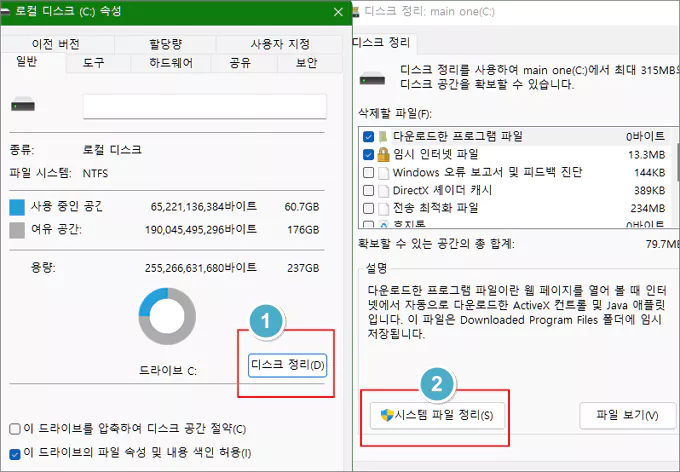This screenshot has height=472, width=680.
Task: Click the blue 사용 중인 공간 color square
Action: coord(17,207)
